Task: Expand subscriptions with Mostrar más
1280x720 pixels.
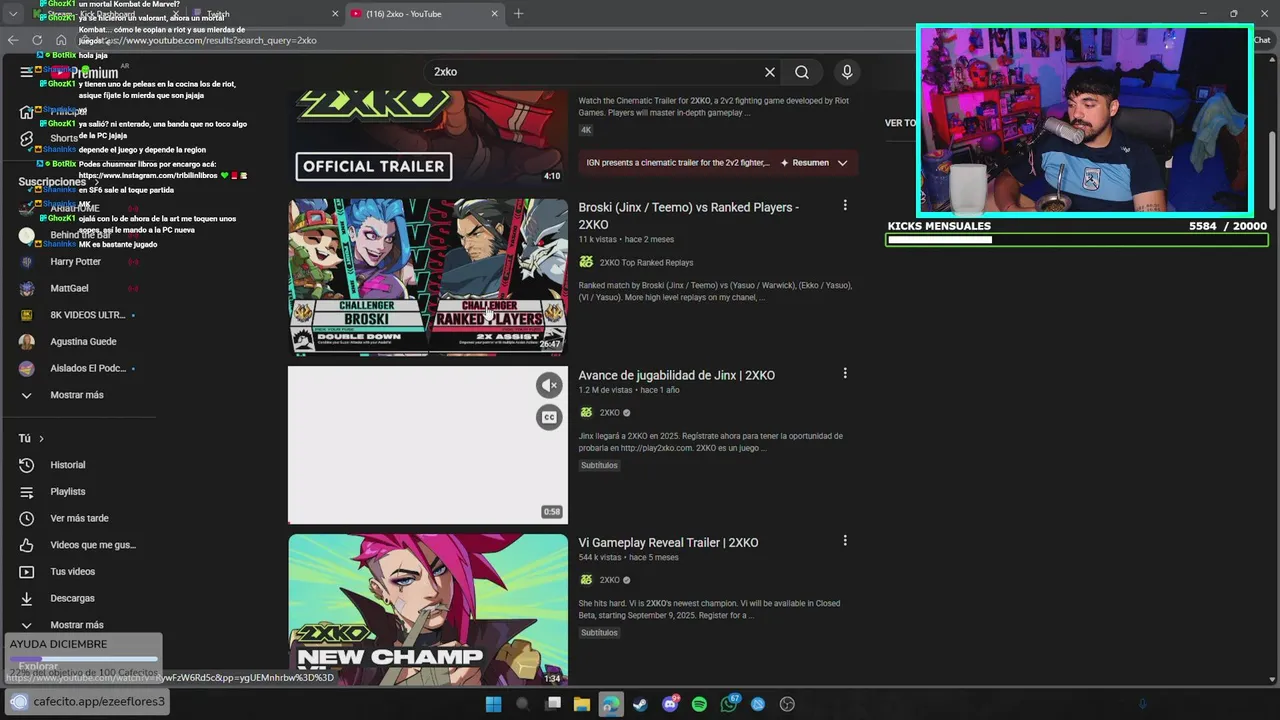Action: 78,395
